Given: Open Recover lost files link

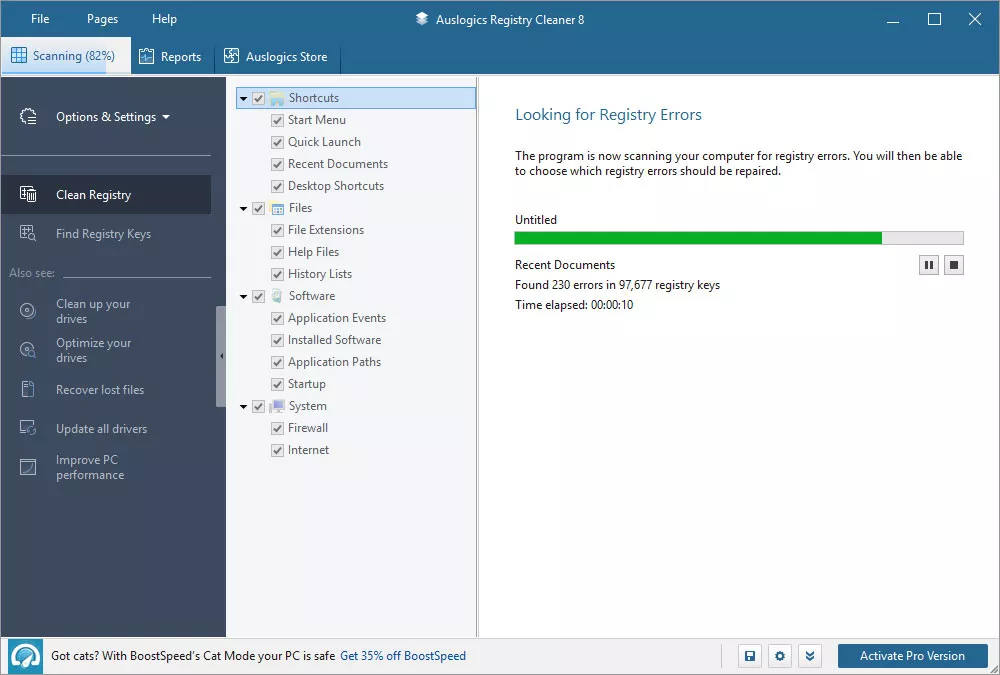Looking at the screenshot, I should tap(100, 390).
